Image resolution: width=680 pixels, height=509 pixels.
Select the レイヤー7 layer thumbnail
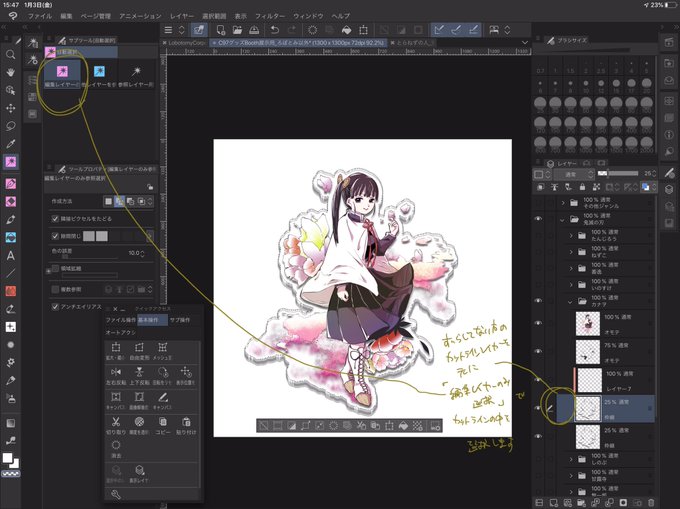click(589, 380)
